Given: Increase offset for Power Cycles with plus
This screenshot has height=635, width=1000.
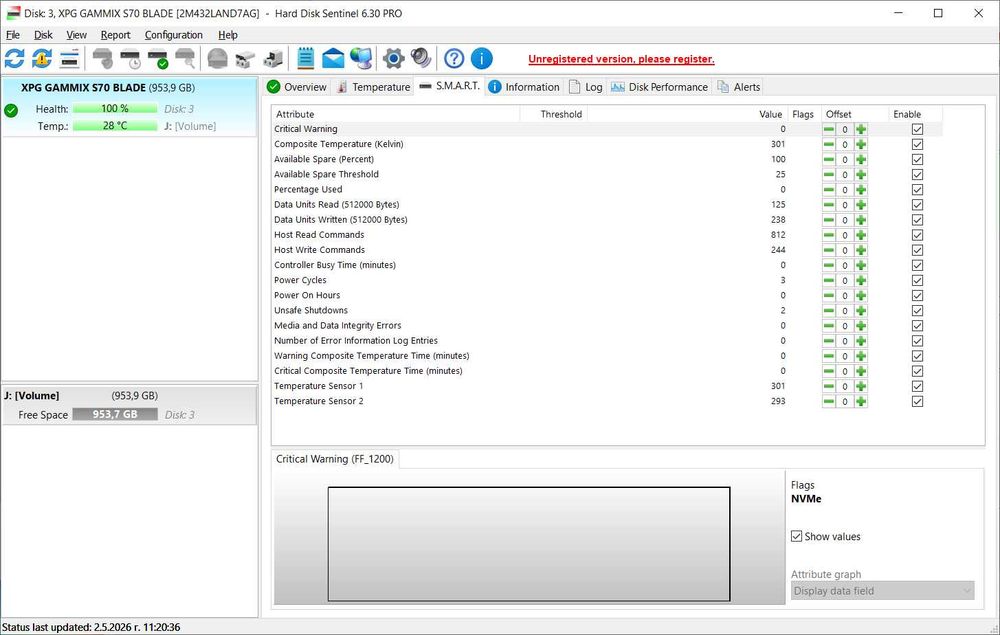Looking at the screenshot, I should pyautogui.click(x=861, y=281).
